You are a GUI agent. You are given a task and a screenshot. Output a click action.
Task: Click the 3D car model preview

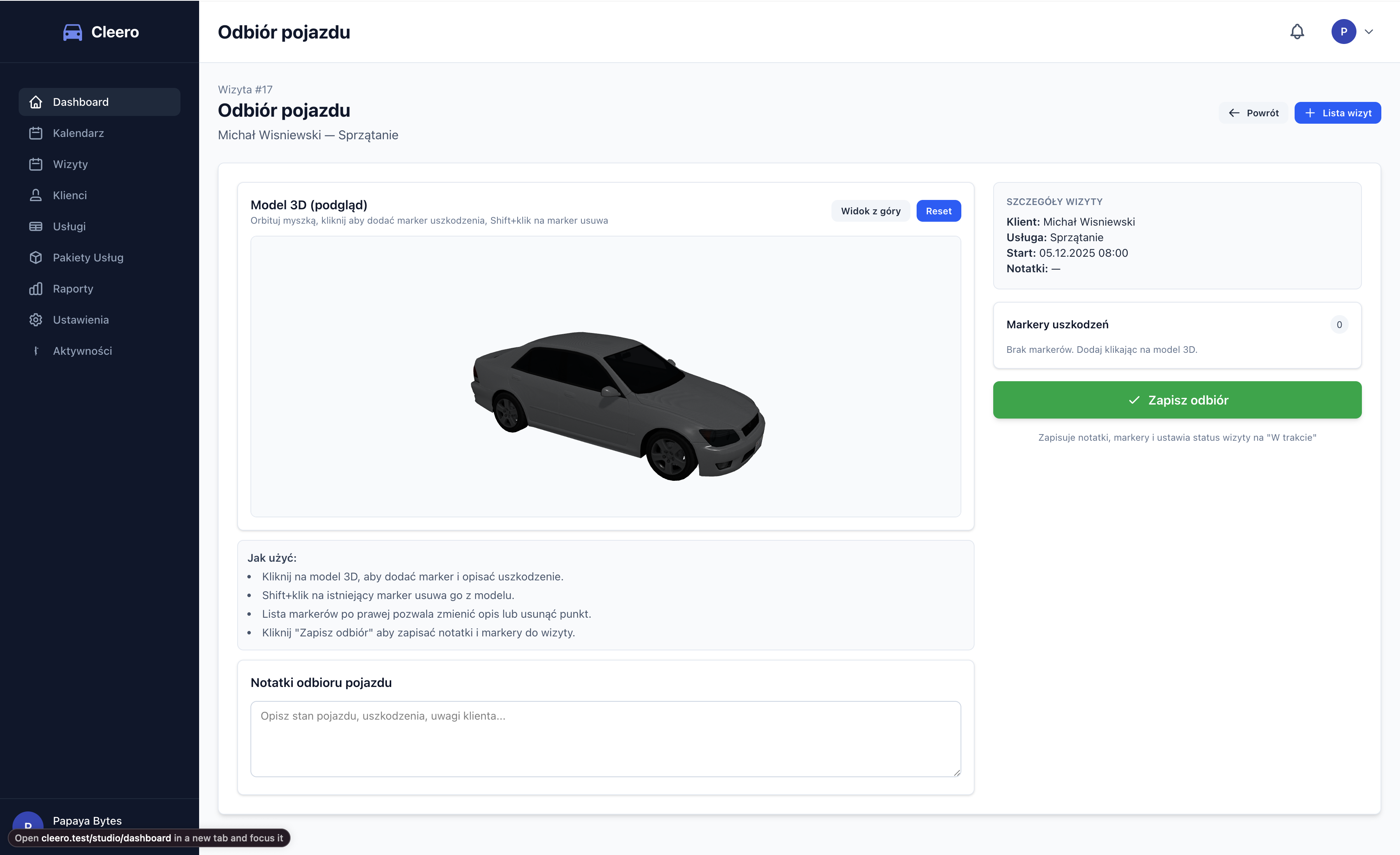pyautogui.click(x=618, y=404)
